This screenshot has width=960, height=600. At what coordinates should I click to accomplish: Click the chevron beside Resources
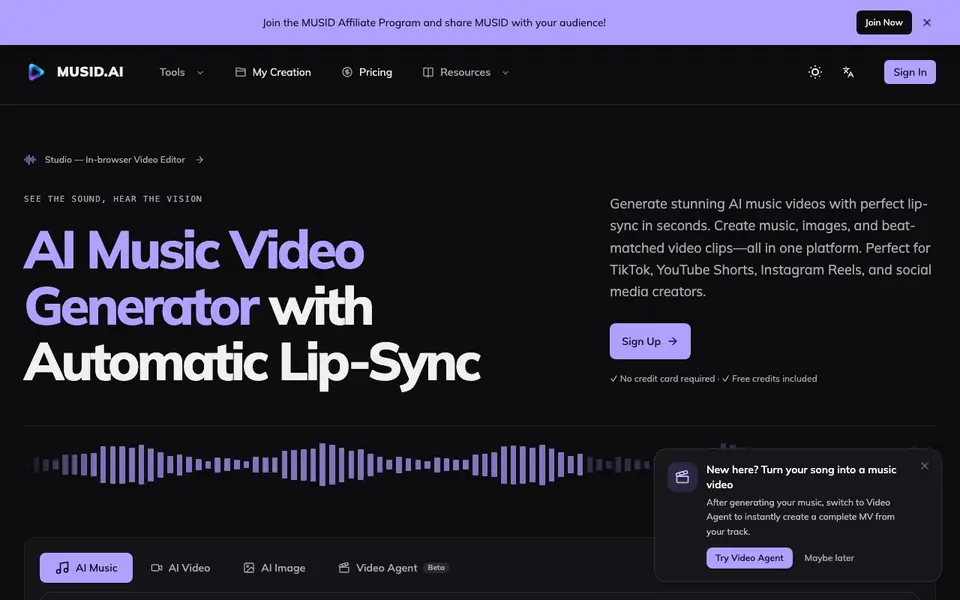click(505, 72)
